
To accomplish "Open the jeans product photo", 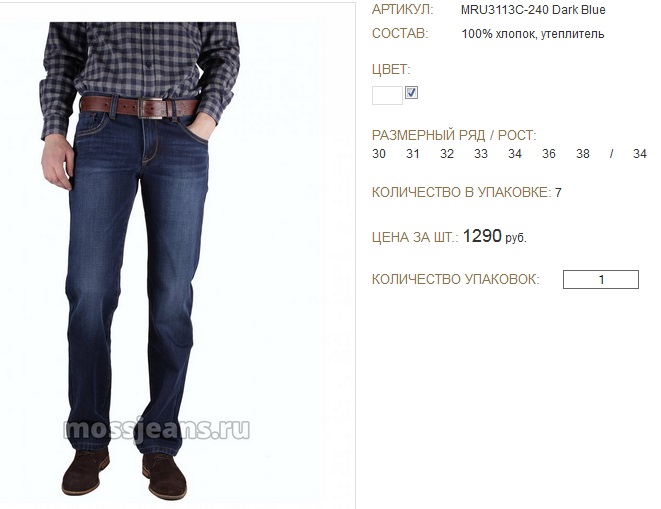I will coord(177,255).
